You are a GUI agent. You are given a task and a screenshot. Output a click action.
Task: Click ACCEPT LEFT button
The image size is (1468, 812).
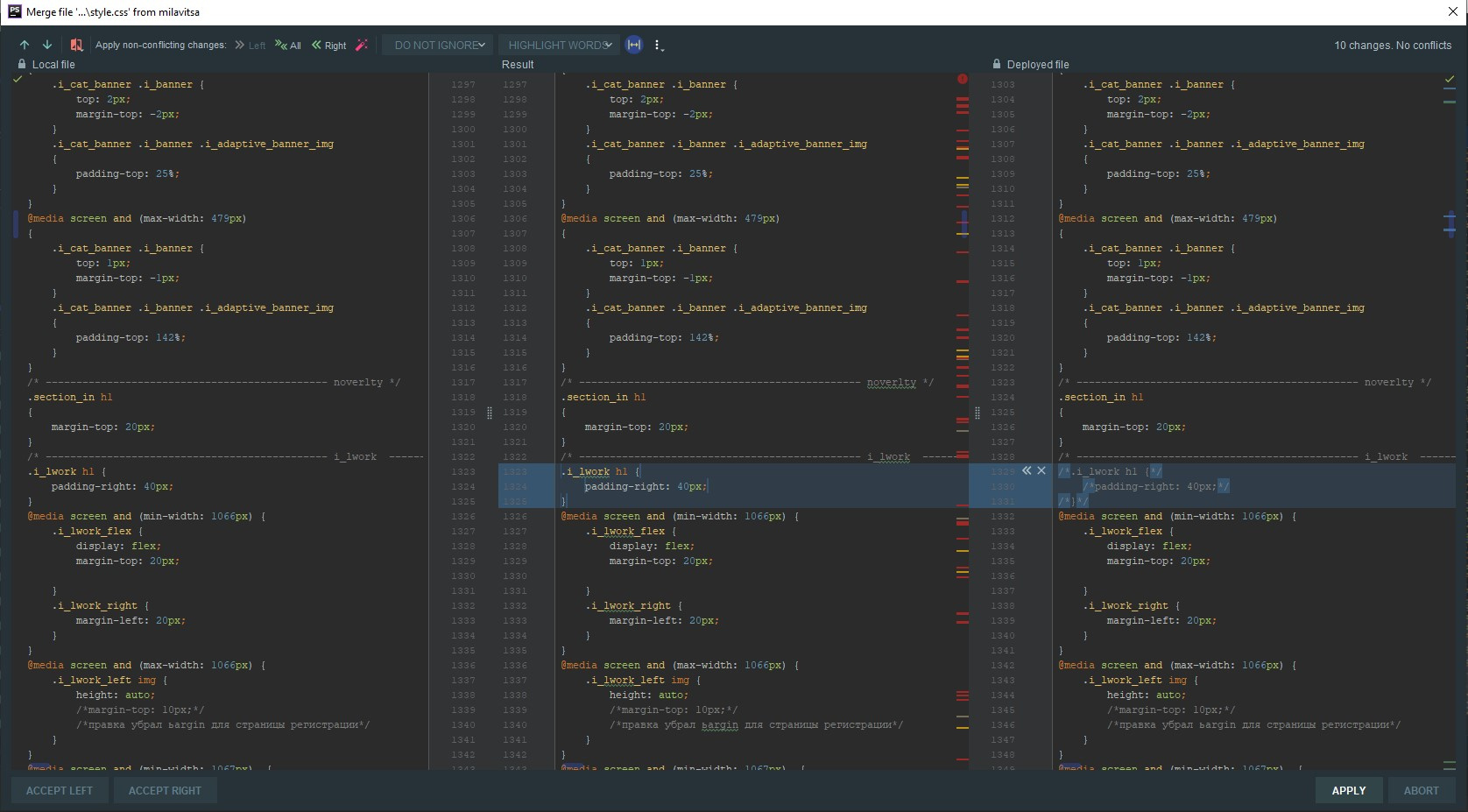coord(60,790)
